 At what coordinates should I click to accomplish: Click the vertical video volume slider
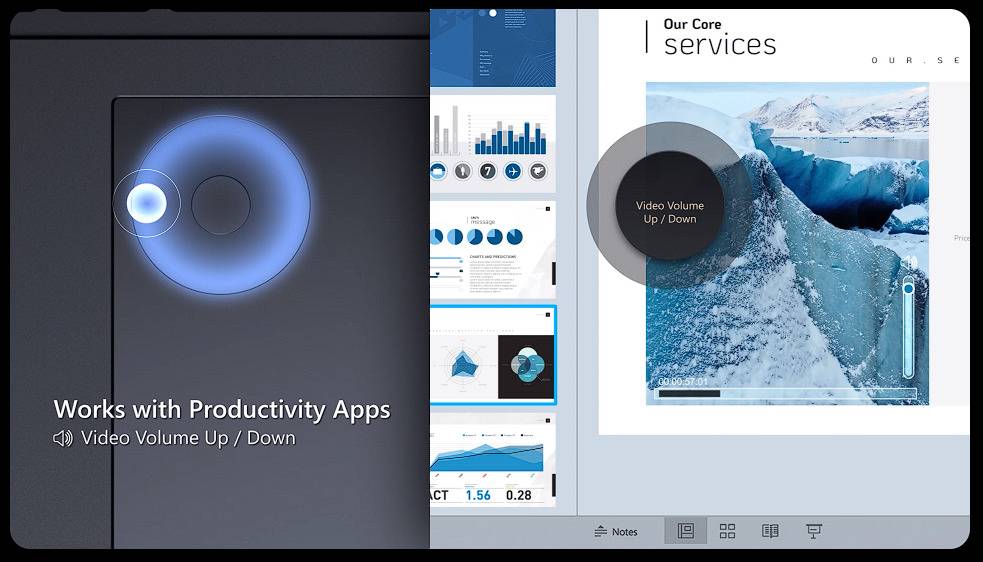coord(909,330)
